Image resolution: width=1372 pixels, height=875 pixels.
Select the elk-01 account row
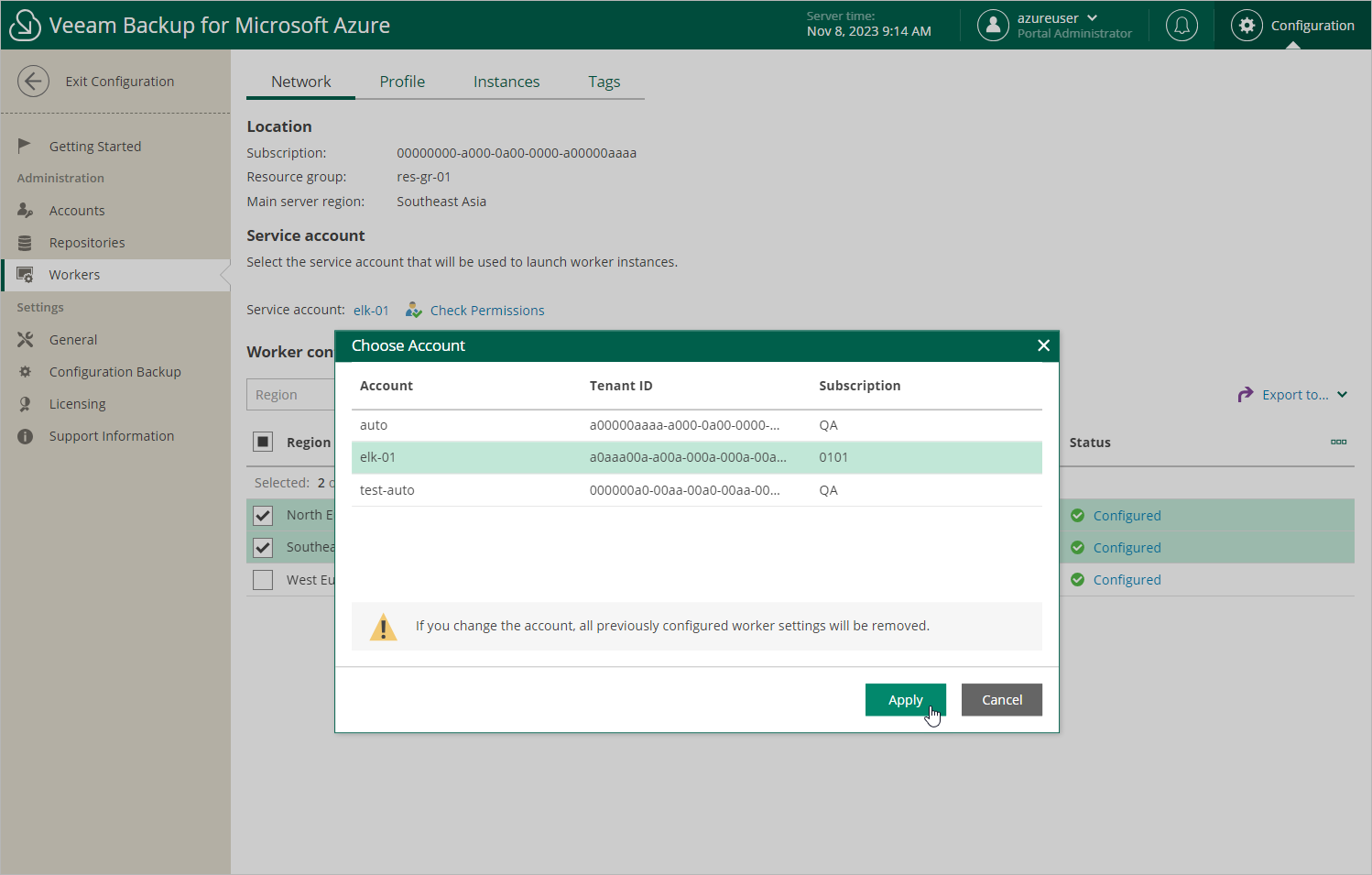(697, 457)
